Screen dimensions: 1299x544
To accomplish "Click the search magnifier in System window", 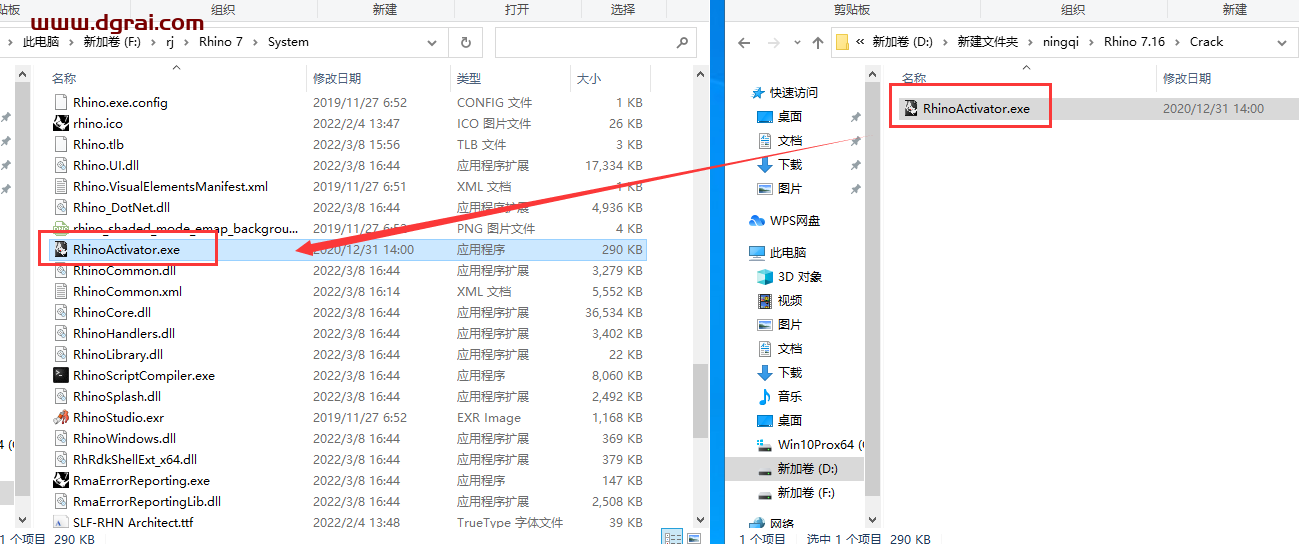I will point(682,42).
